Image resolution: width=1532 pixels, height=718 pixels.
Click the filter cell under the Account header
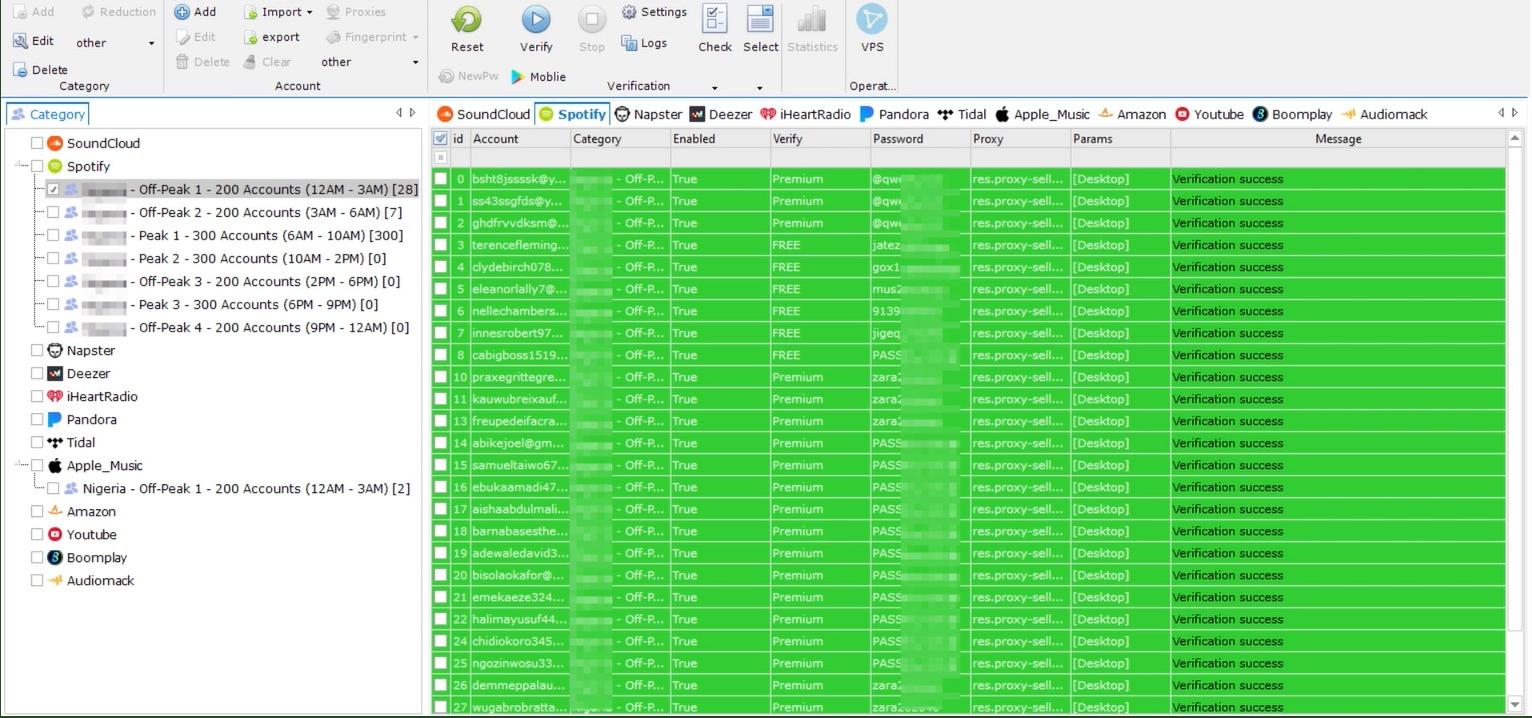520,158
